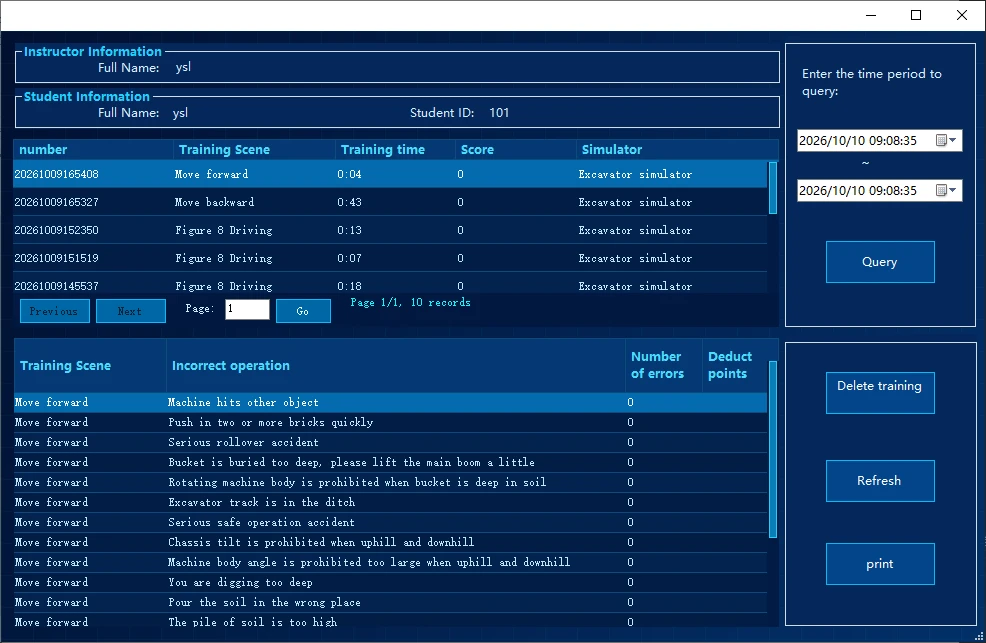The height and width of the screenshot is (643, 986).
Task: Click the Student ID value 101
Action: pyautogui.click(x=499, y=113)
